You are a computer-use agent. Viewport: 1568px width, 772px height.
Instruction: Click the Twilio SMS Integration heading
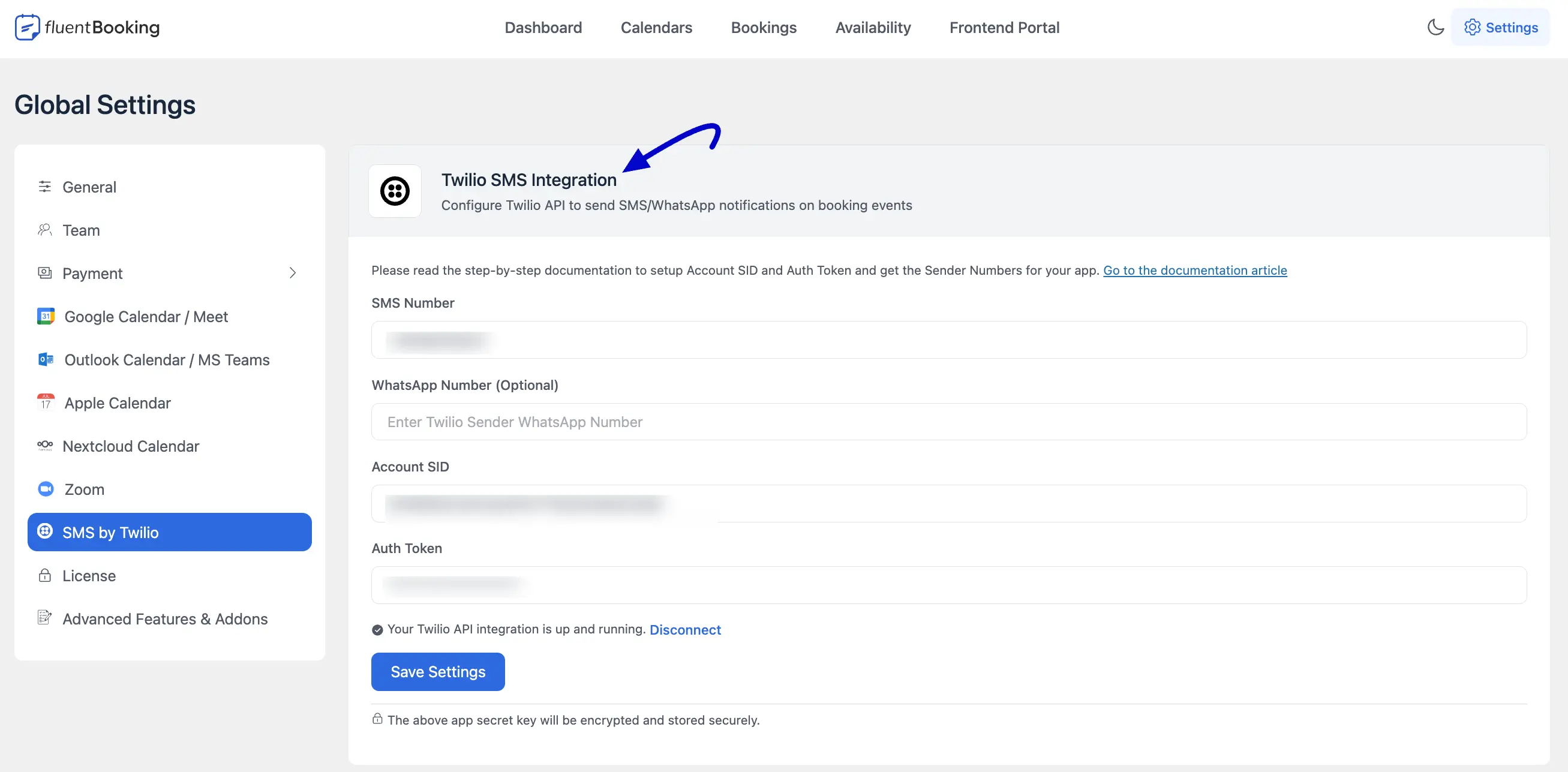click(x=528, y=179)
